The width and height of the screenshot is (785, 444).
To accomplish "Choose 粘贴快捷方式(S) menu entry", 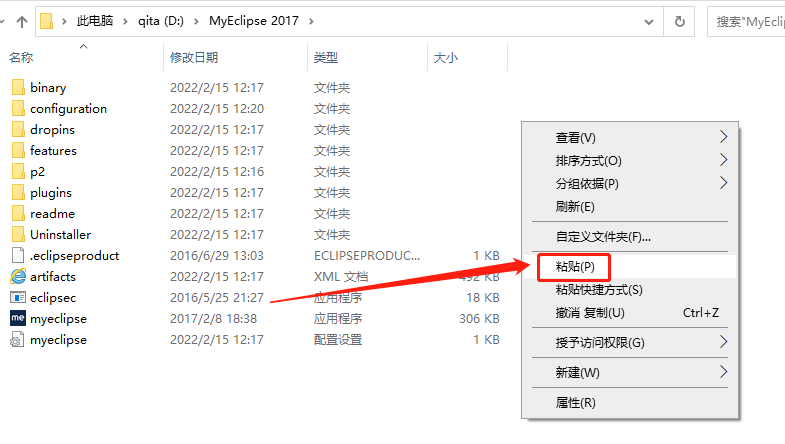I will 630,290.
